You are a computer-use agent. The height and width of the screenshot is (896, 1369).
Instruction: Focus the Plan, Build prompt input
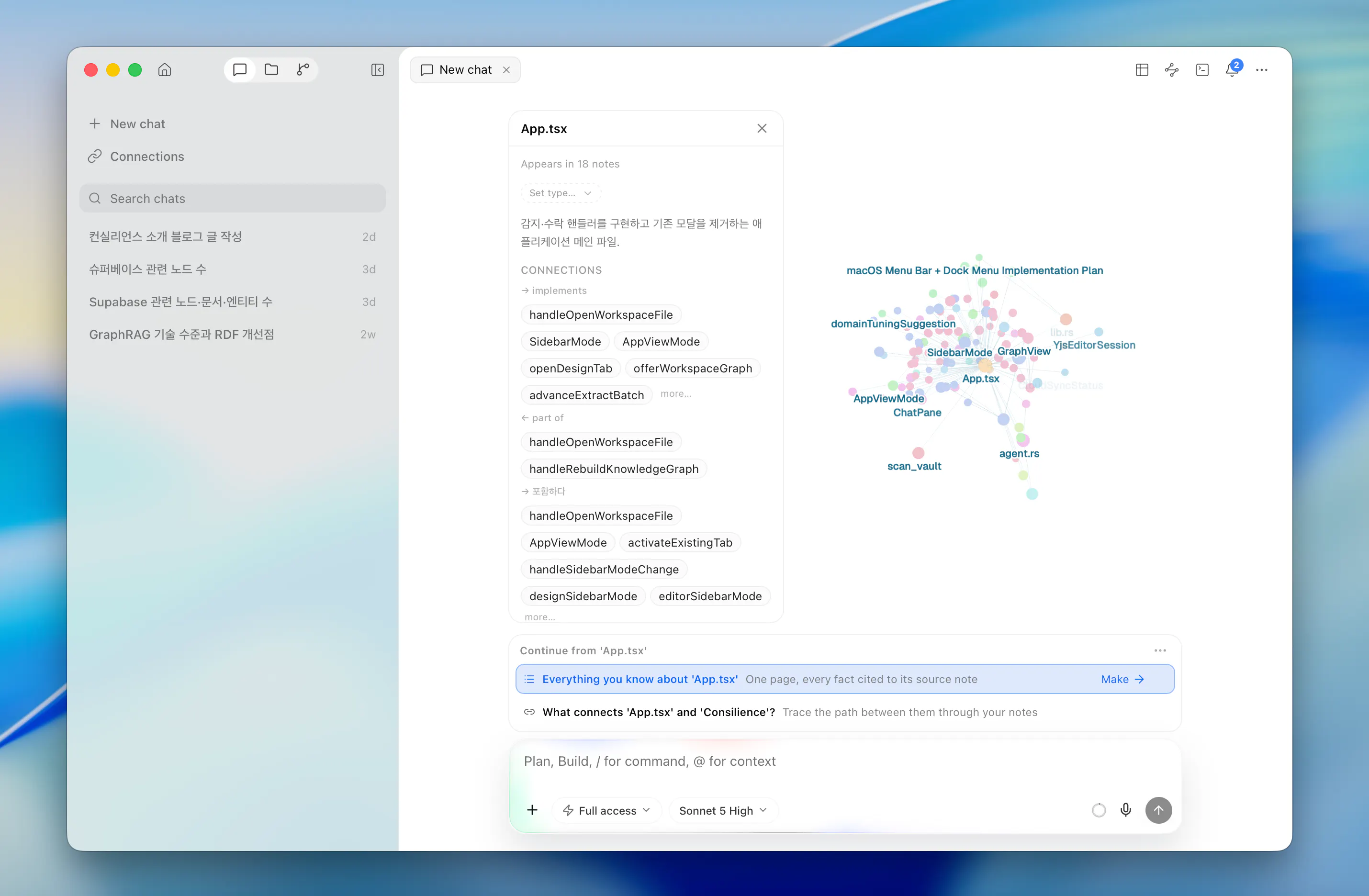[x=845, y=762]
